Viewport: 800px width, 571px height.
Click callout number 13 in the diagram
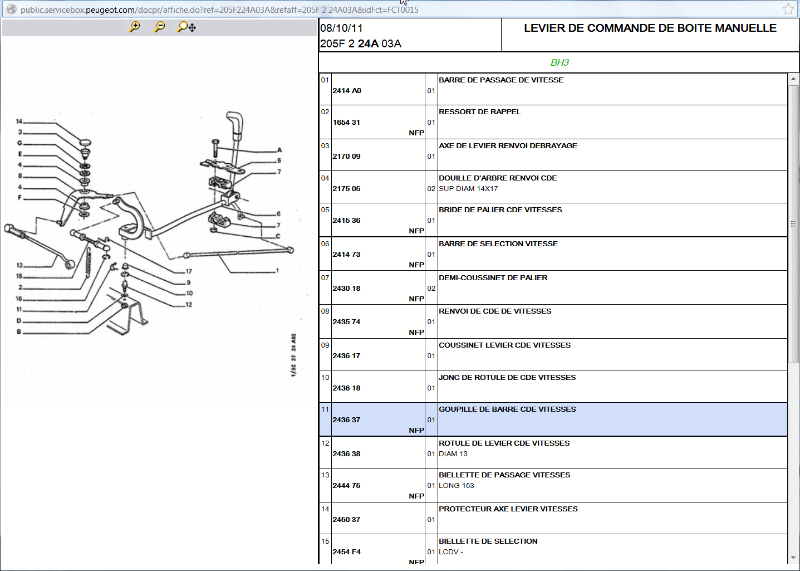19,265
